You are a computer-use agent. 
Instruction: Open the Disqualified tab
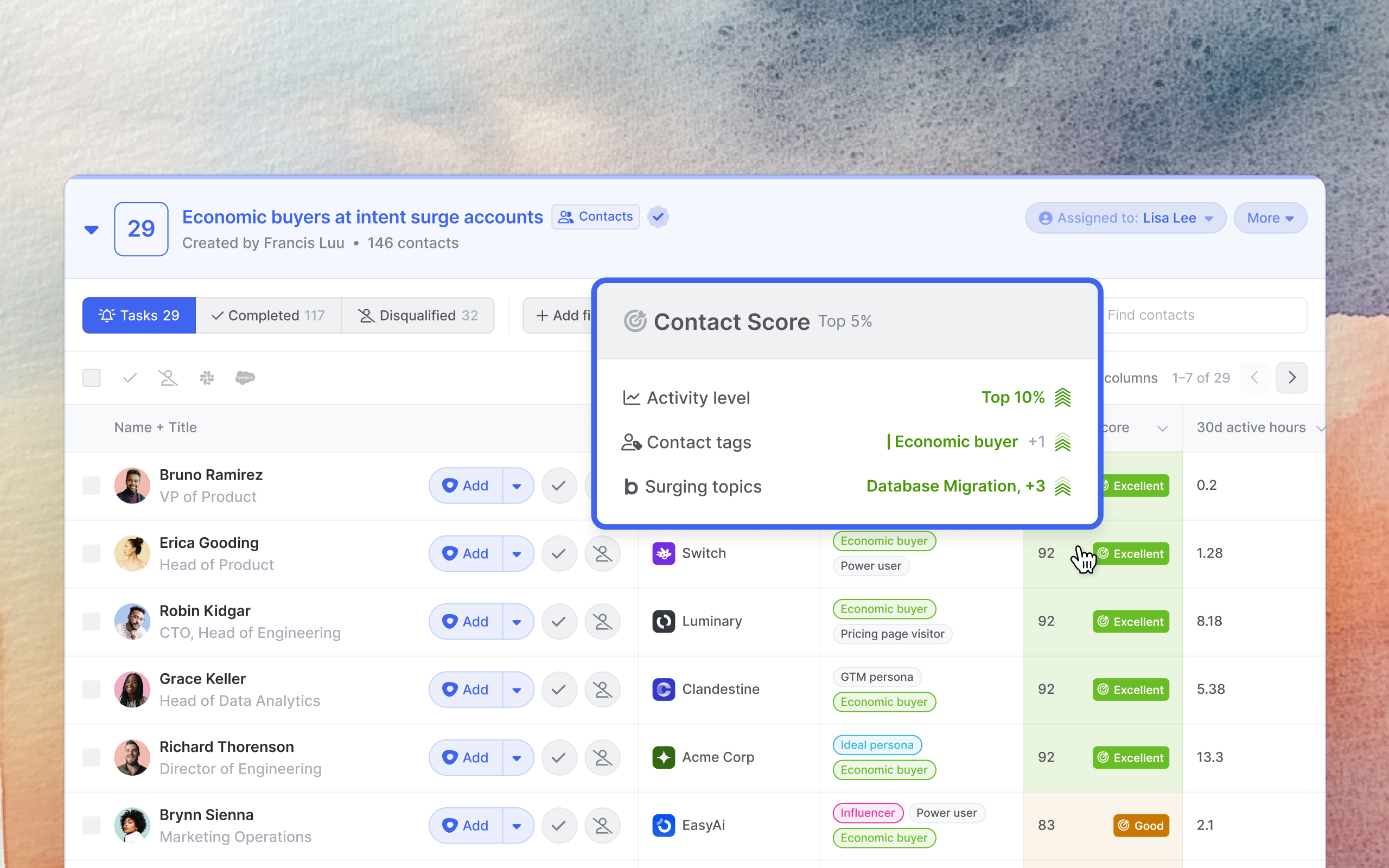(418, 315)
